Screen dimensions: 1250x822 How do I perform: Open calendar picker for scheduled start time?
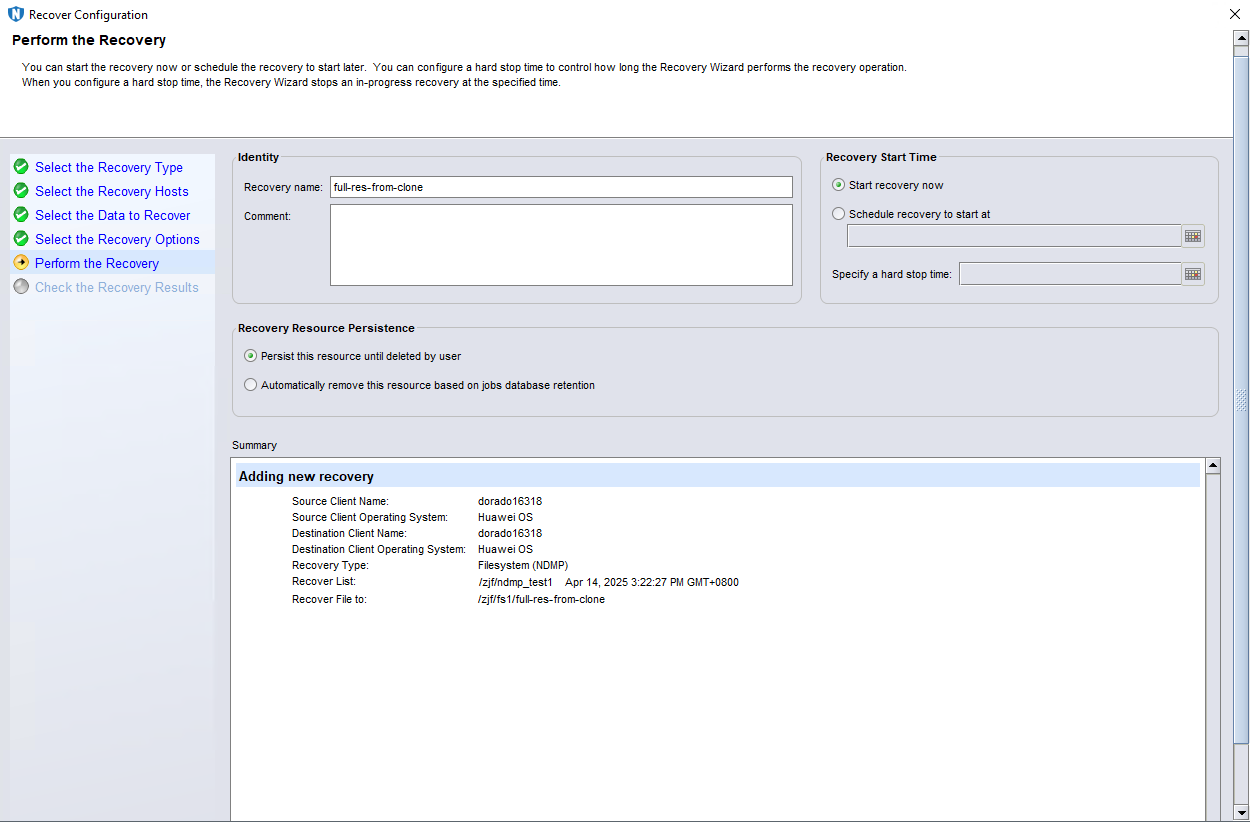(x=1193, y=236)
